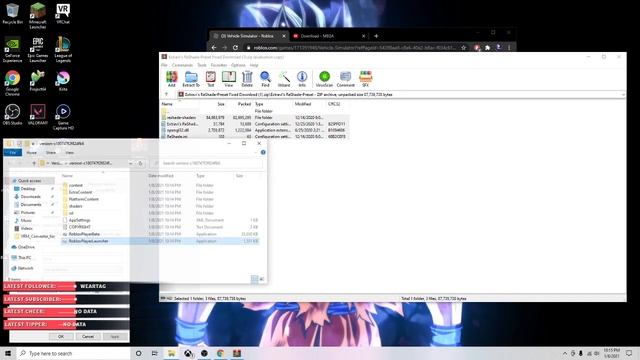Open the Favorites menu in WinRAR

click(218, 65)
